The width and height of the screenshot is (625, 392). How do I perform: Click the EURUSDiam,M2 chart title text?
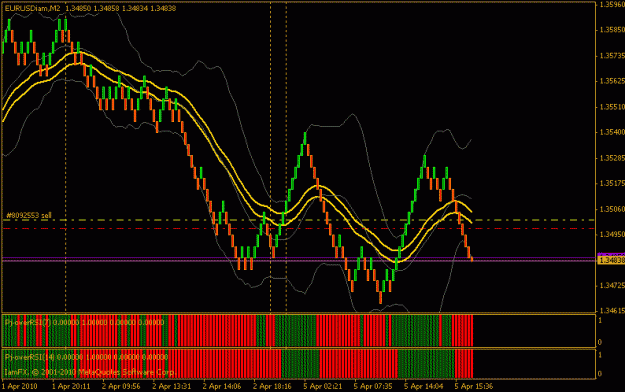pos(32,8)
